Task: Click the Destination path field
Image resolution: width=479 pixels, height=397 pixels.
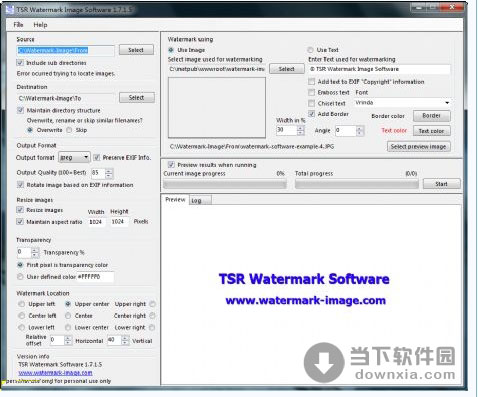Action: [66, 98]
